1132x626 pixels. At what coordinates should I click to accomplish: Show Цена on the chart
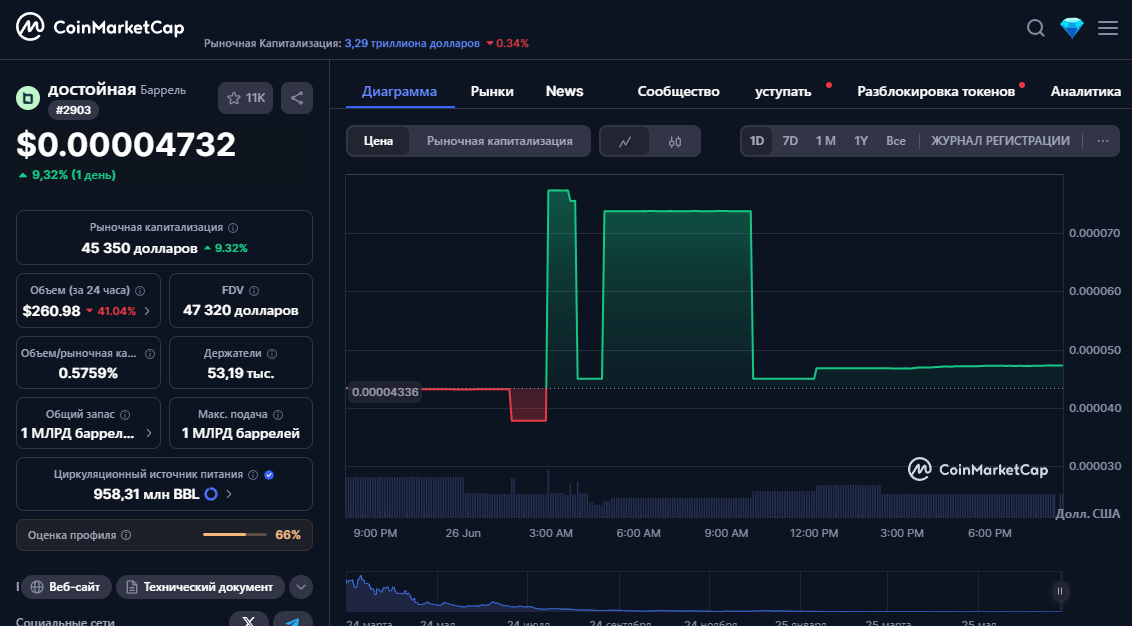[x=378, y=141]
